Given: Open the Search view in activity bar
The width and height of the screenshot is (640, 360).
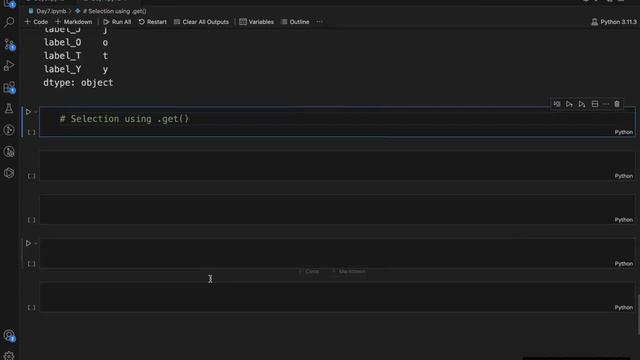Looking at the screenshot, I should tap(9, 22).
